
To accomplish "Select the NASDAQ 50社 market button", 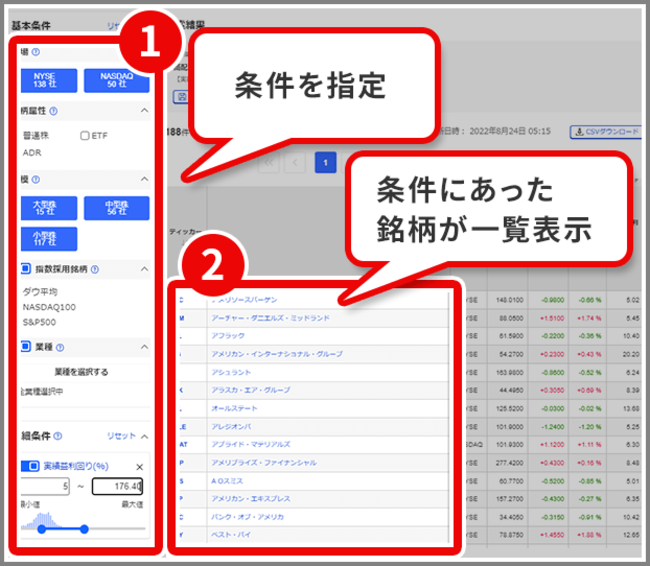I will click(116, 80).
